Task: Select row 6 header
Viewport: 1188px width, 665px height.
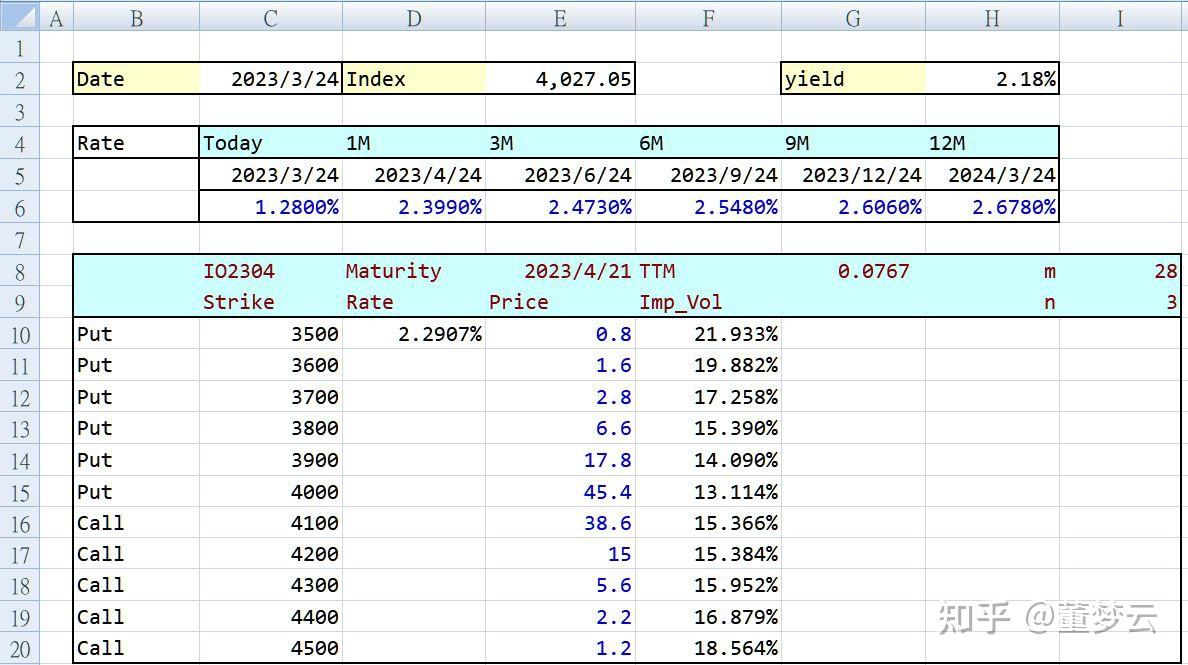Action: point(20,207)
